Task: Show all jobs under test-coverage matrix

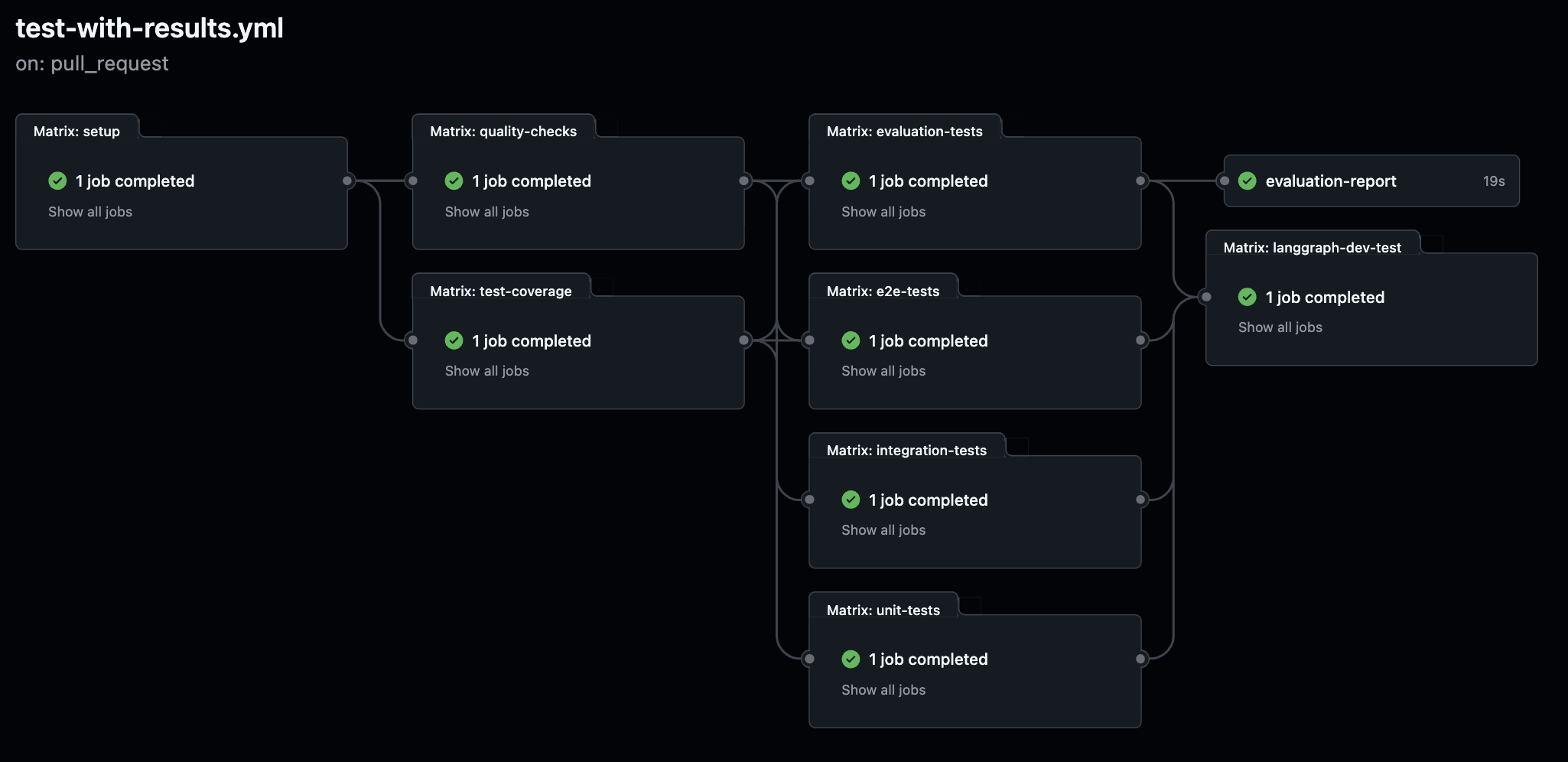Action: (x=486, y=370)
